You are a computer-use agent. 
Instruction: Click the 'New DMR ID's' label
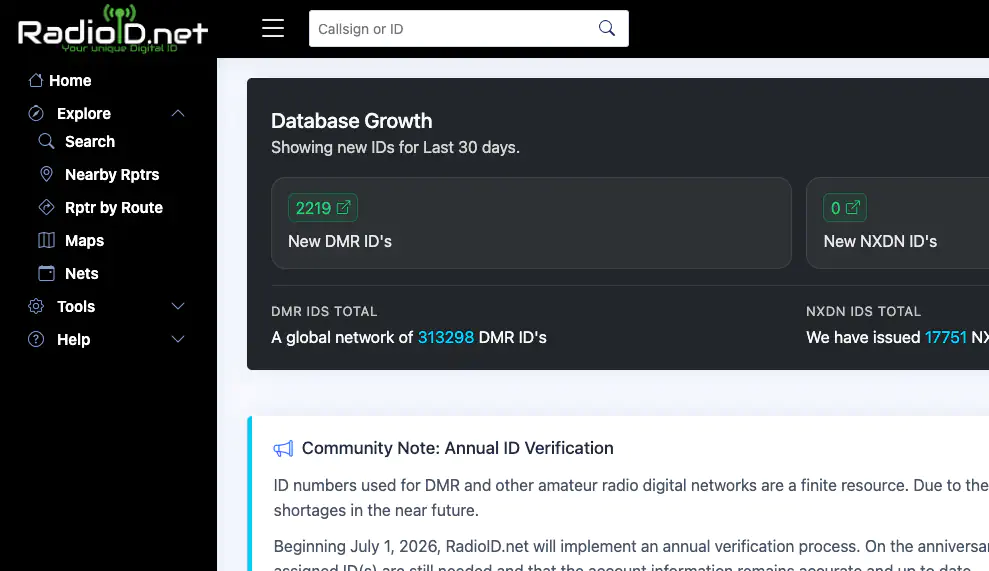click(340, 242)
